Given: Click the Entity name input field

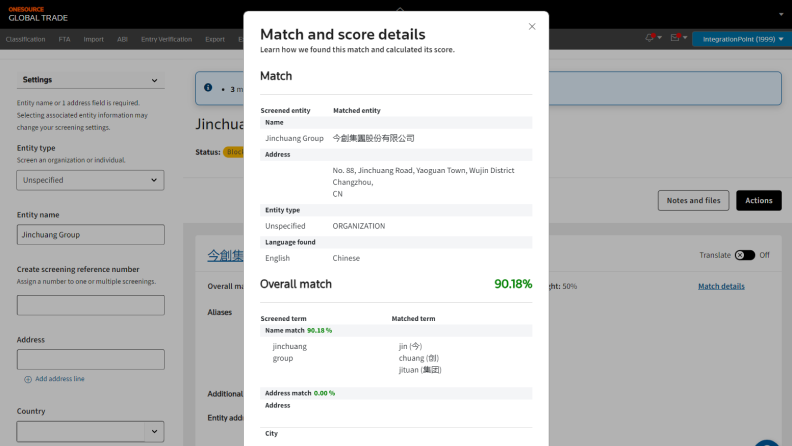Looking at the screenshot, I should point(90,234).
